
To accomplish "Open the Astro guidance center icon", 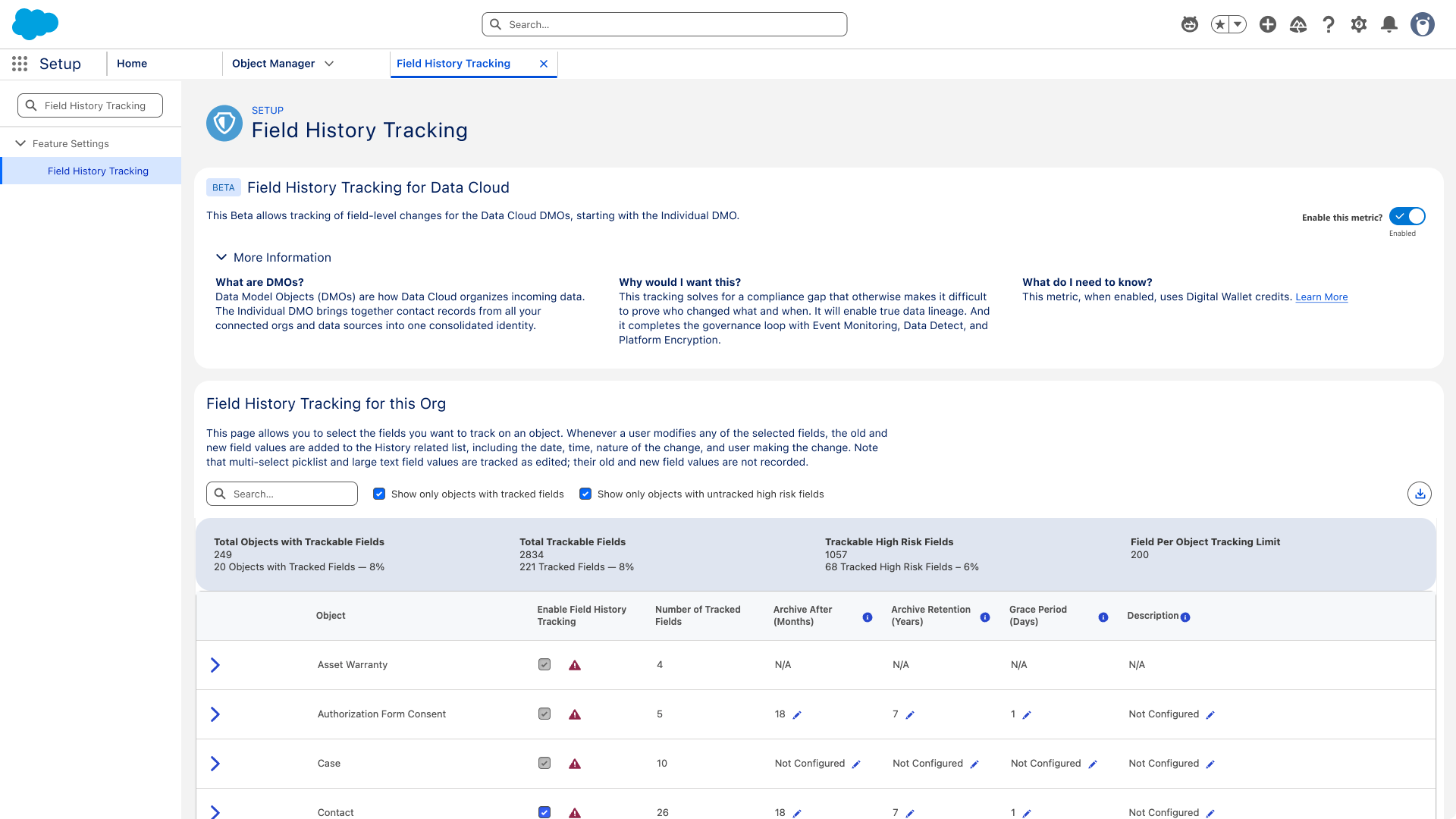I will click(x=1190, y=24).
